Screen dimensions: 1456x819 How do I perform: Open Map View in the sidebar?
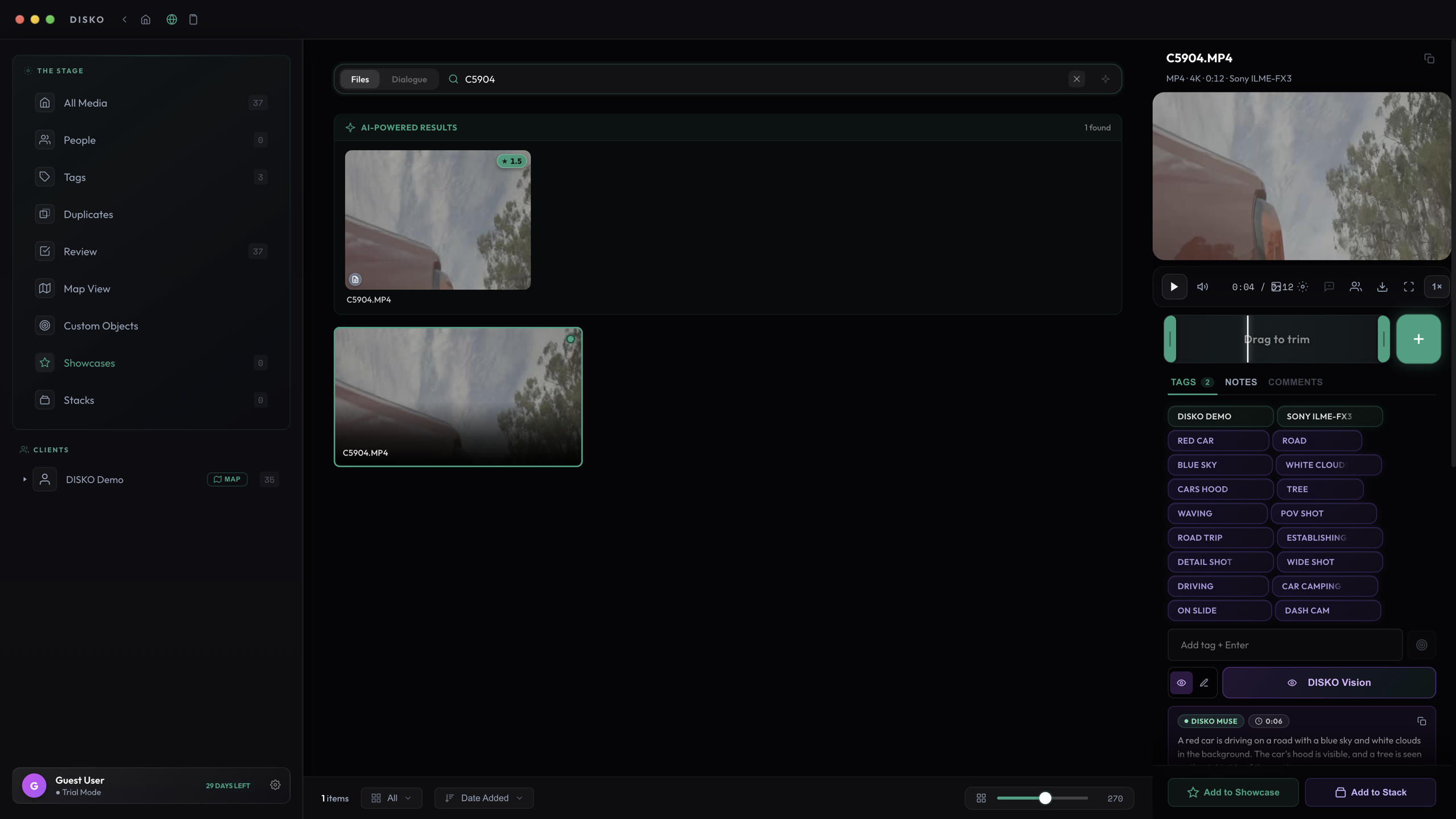point(151,288)
